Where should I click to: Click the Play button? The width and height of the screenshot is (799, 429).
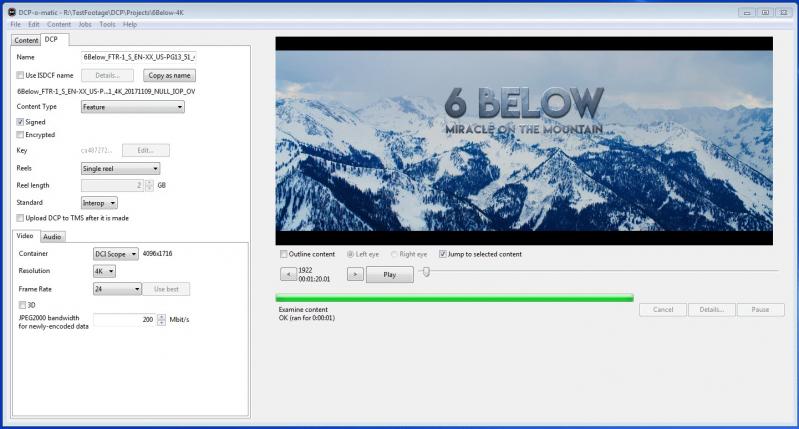[389, 275]
